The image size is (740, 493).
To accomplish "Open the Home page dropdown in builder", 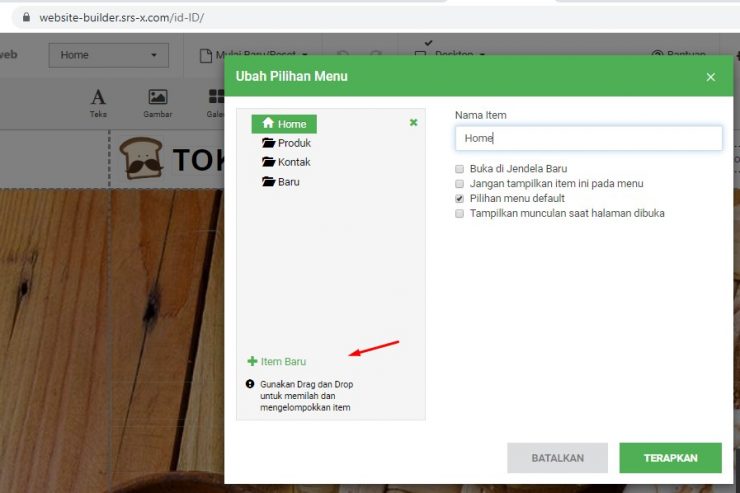I will click(109, 55).
